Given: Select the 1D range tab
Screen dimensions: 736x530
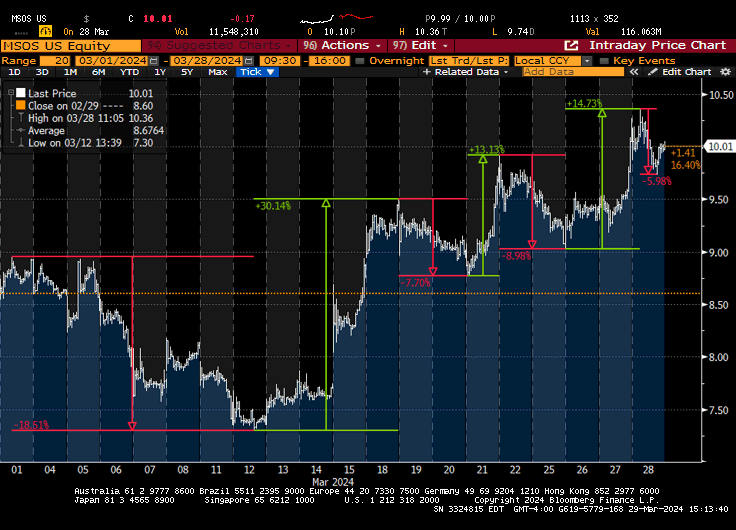Looking at the screenshot, I should [15, 72].
